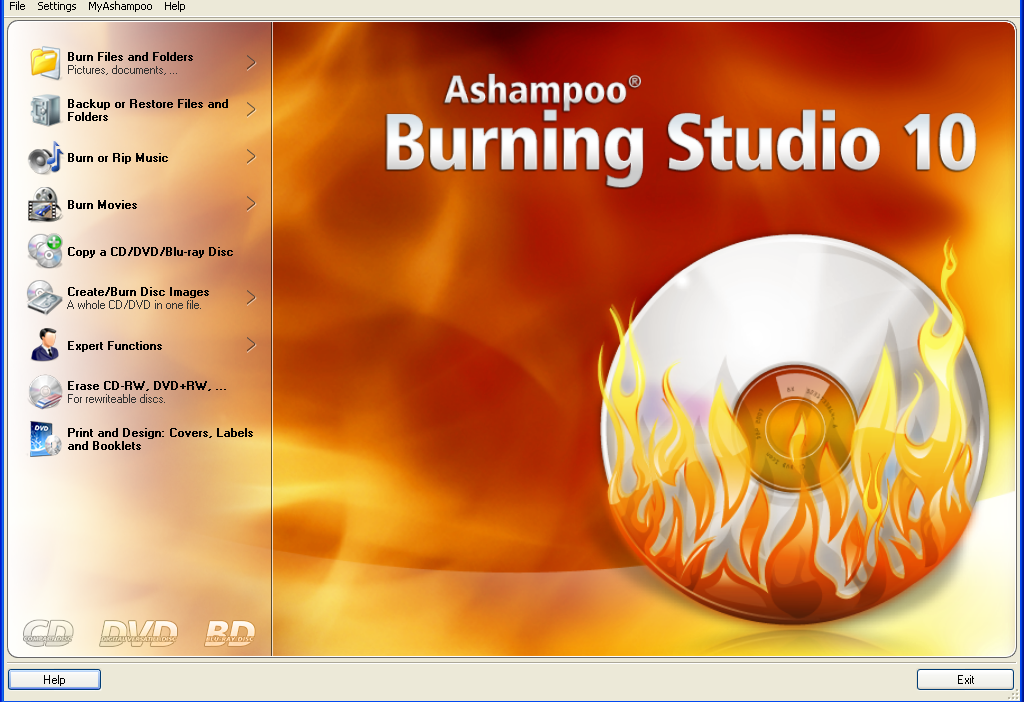Click the yellow folder icon for burning files
This screenshot has height=702, width=1024.
click(45, 63)
